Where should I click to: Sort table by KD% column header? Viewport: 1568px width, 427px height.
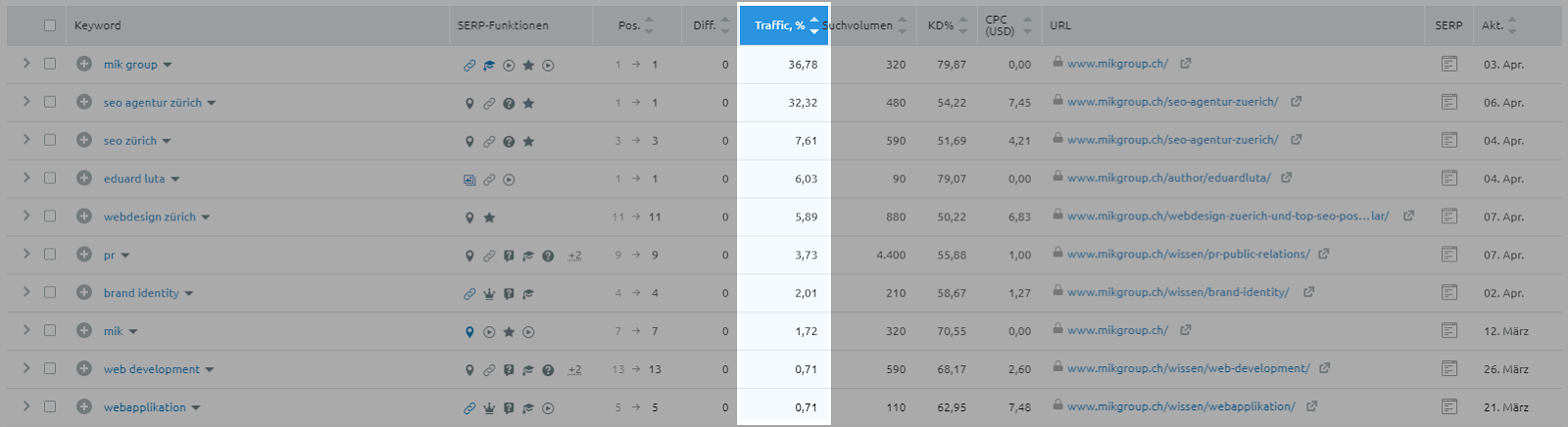click(947, 25)
